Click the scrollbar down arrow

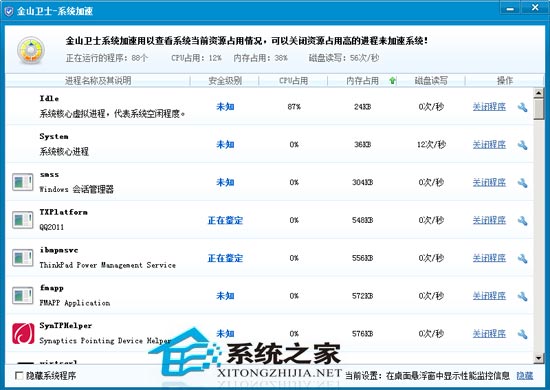pos(538,358)
